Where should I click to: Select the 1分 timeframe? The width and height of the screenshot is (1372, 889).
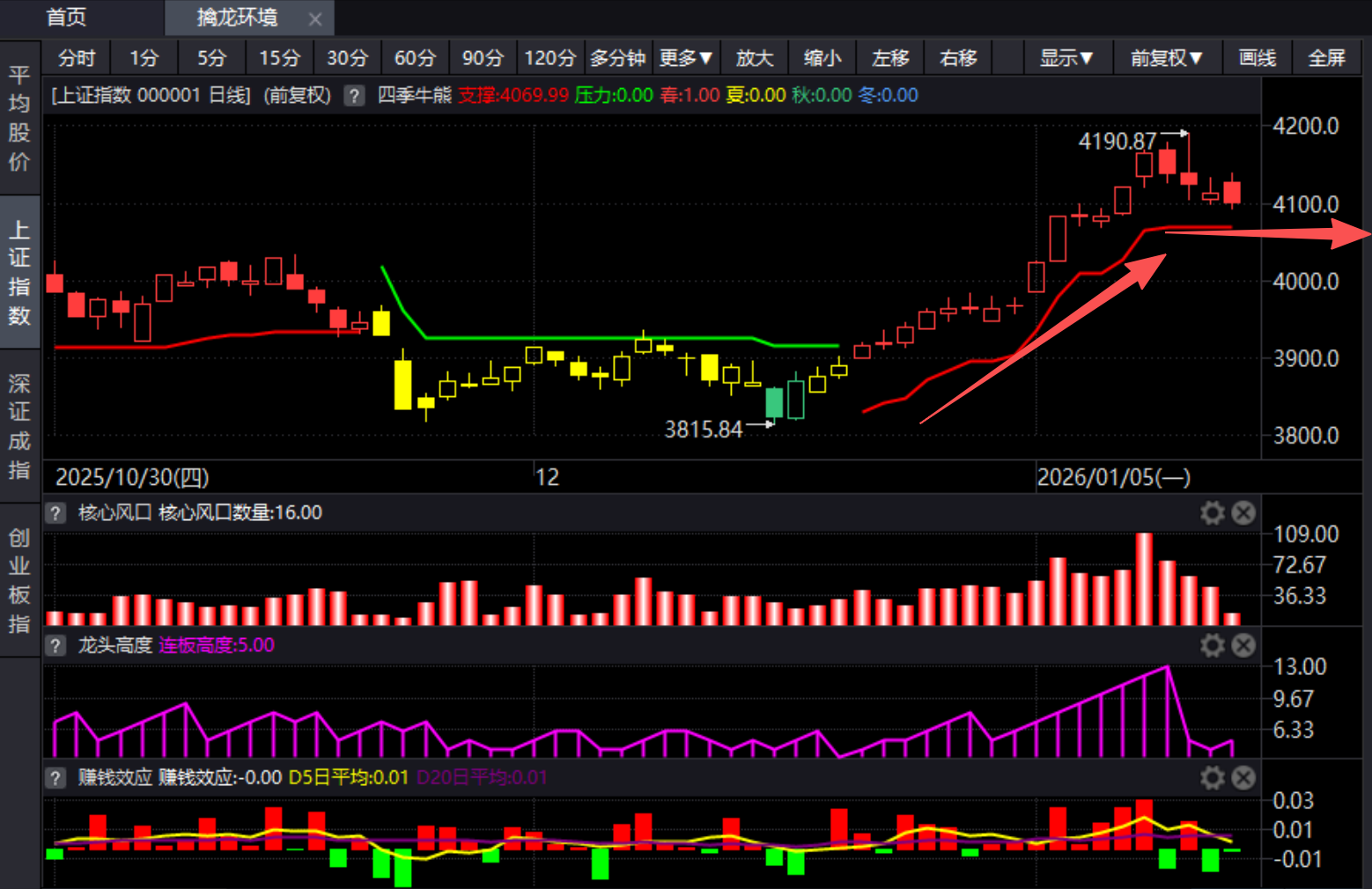click(x=144, y=58)
